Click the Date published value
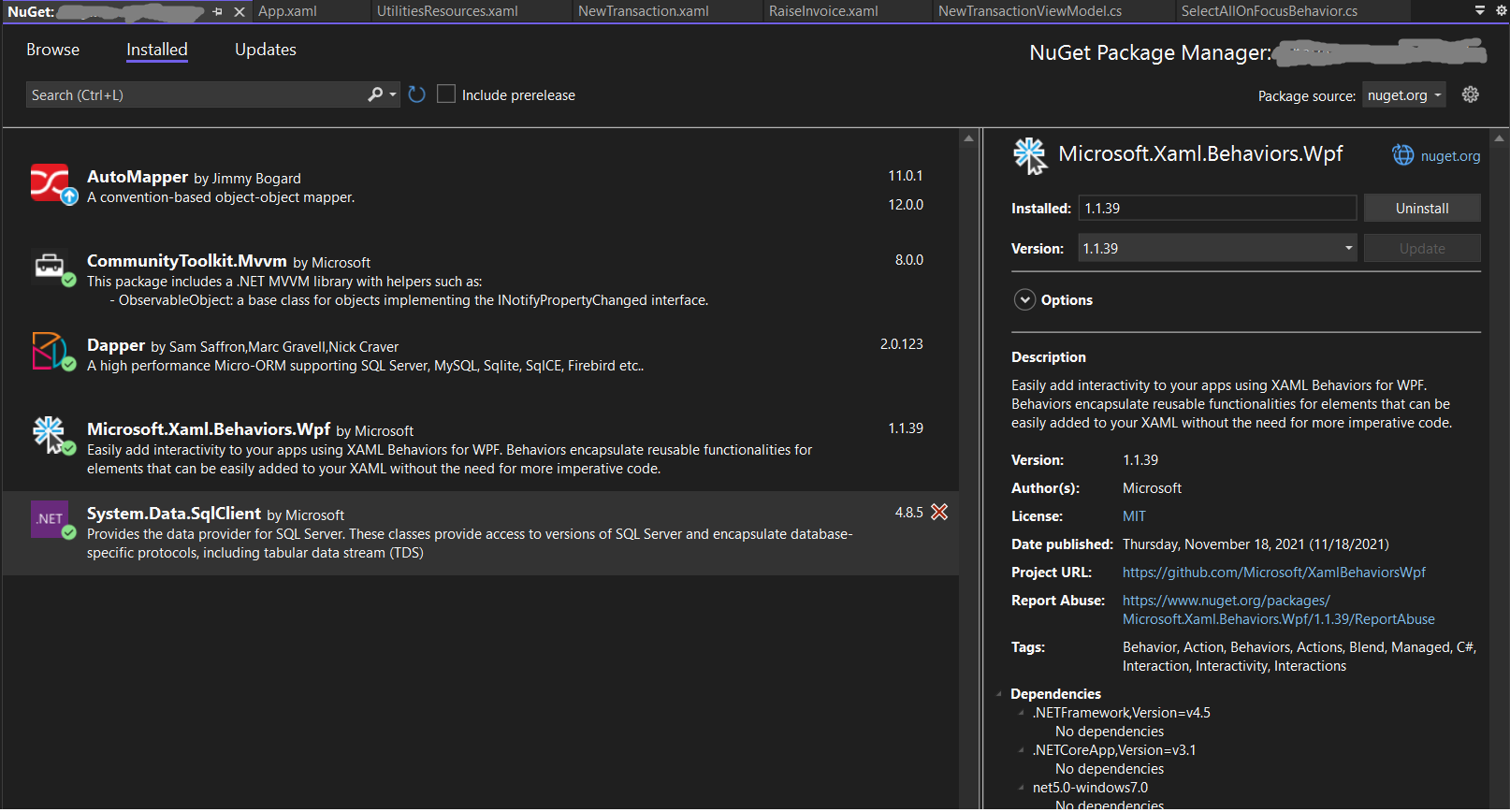The width and height of the screenshot is (1510, 812). (x=1256, y=544)
